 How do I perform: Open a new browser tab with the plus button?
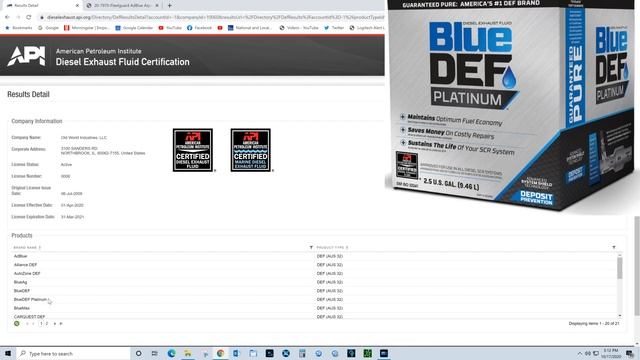tap(169, 5)
